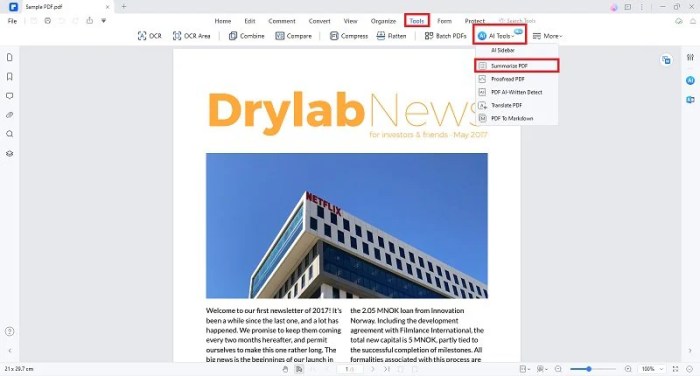
Task: Open the 100% zoom level dropdown
Action: (652, 369)
